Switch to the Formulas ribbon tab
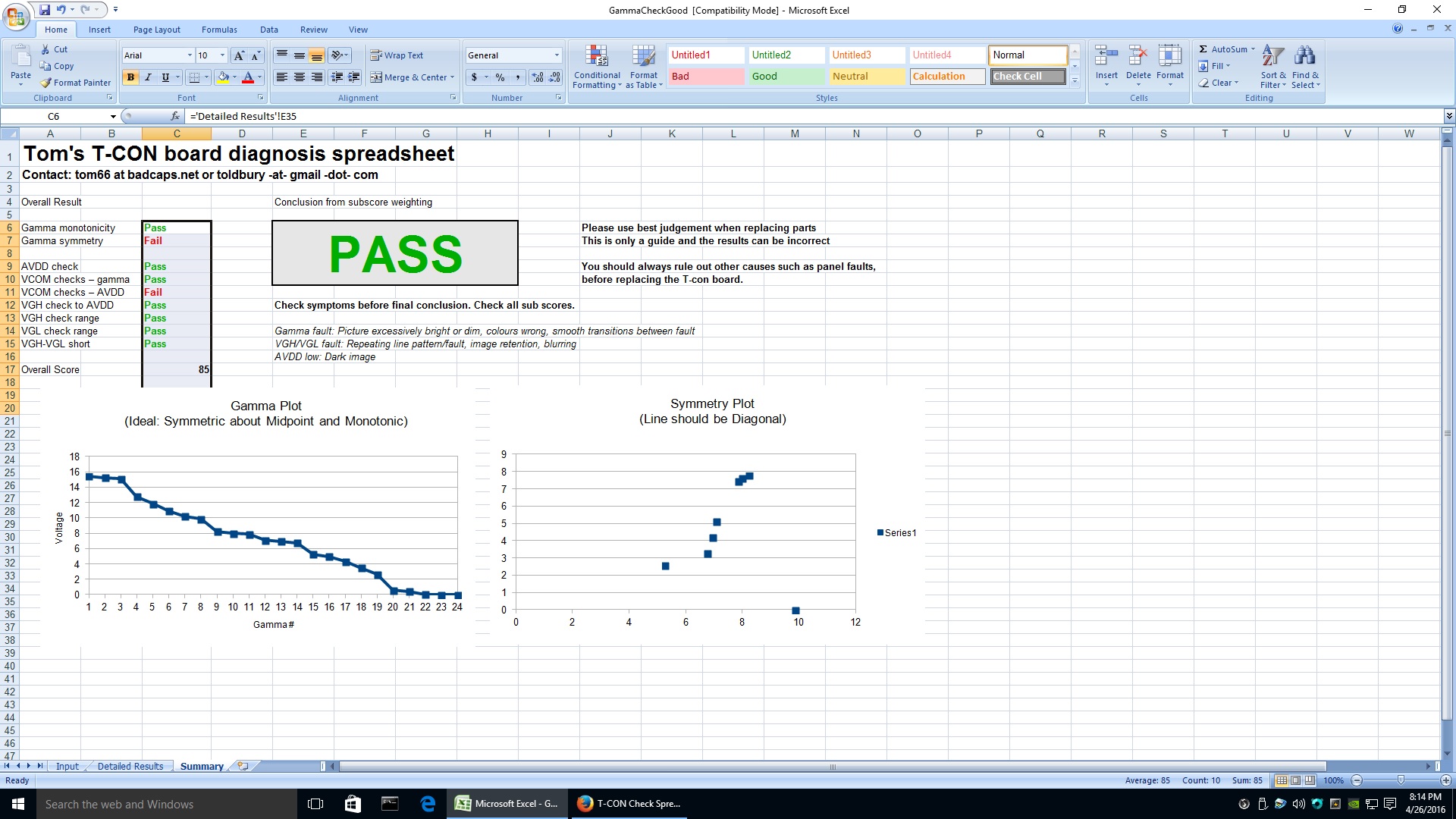 pos(219,30)
